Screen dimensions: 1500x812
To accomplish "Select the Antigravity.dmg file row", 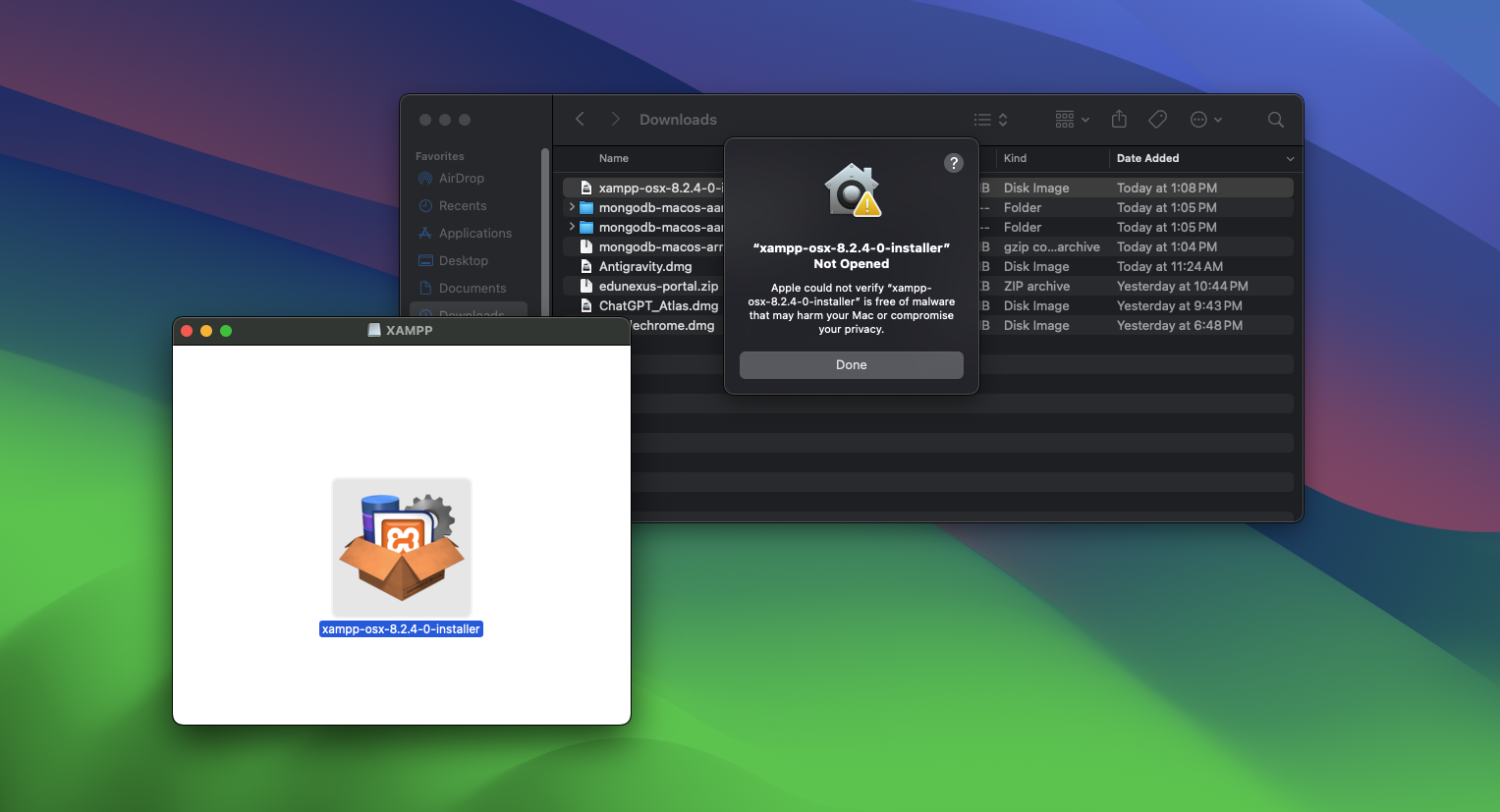I will 645,267.
